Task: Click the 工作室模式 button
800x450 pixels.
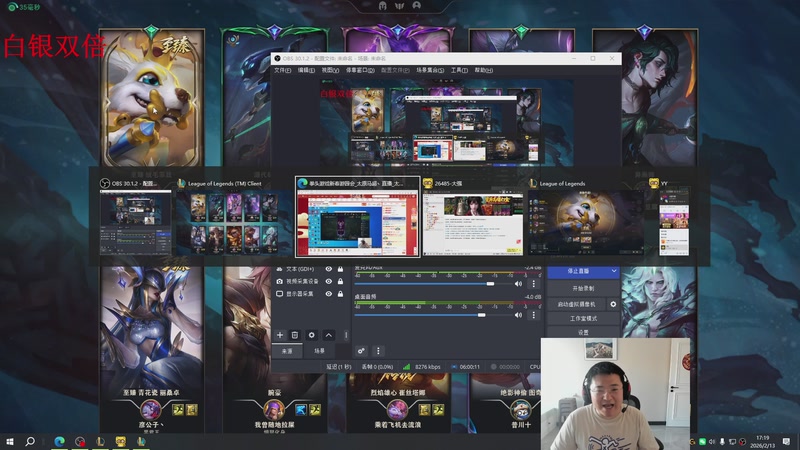Action: (x=583, y=318)
